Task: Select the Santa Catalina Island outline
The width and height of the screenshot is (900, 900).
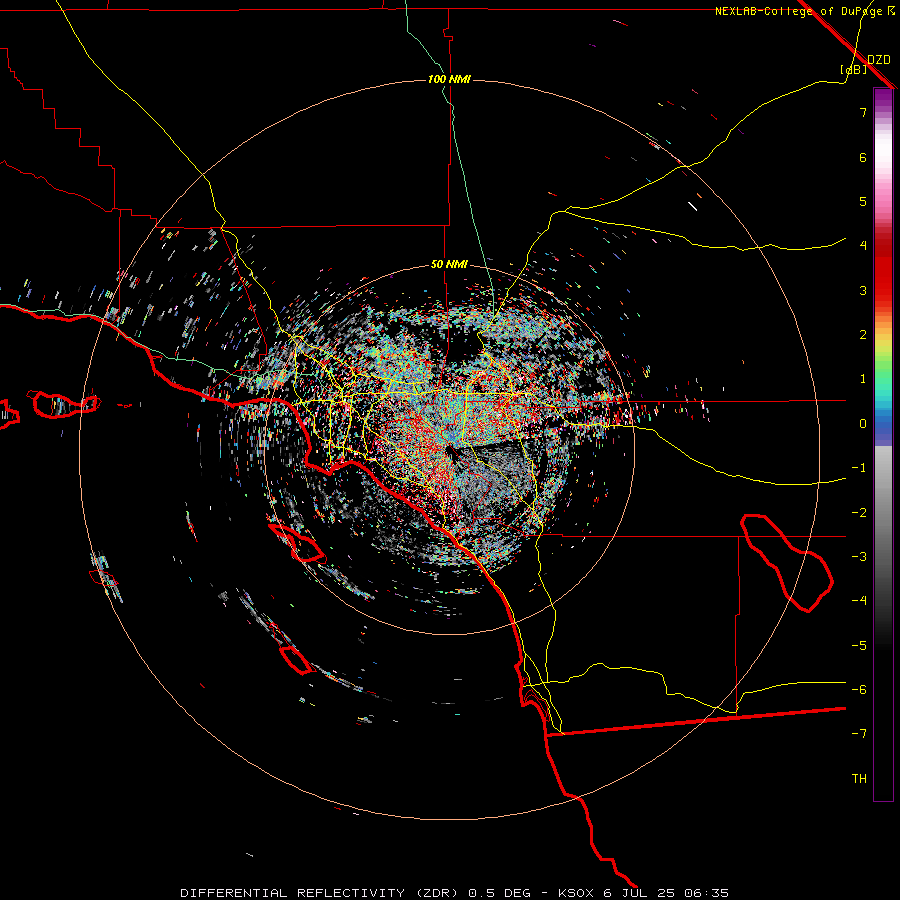Action: point(297,543)
